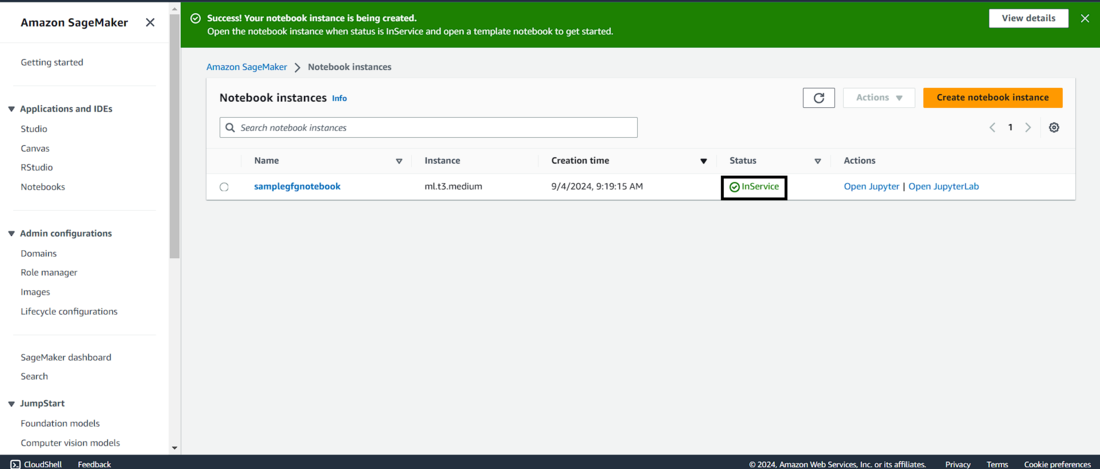1100x469 pixels.
Task: Dismiss the green success banner
Action: [x=1085, y=18]
